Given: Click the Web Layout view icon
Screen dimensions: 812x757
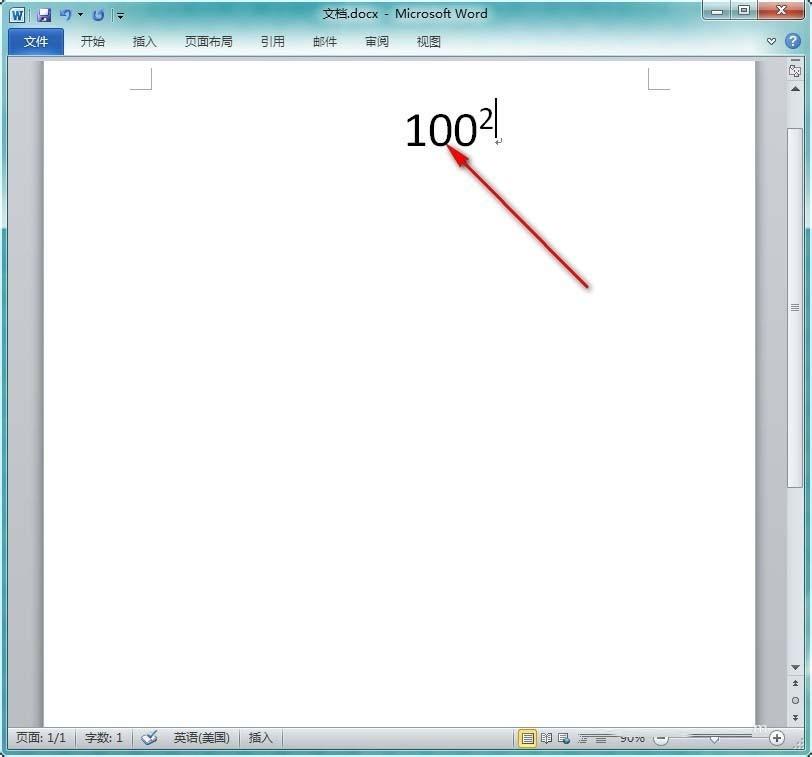Looking at the screenshot, I should [x=563, y=738].
